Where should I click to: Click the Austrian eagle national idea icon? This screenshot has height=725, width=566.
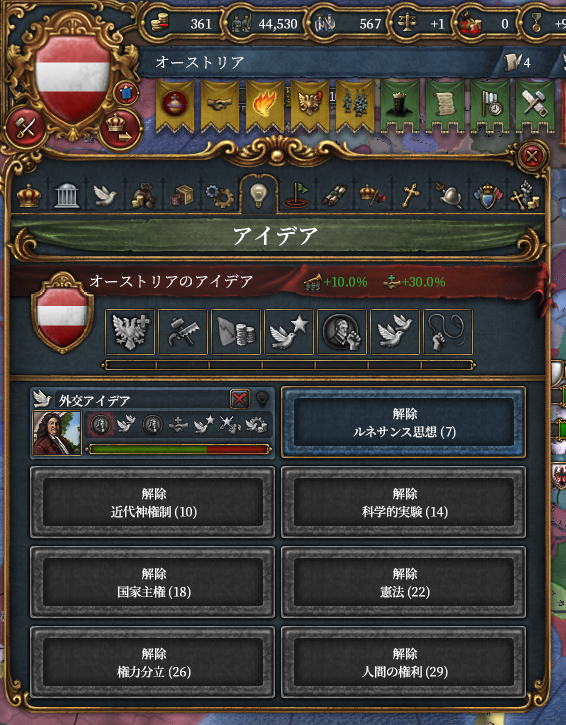tap(130, 332)
